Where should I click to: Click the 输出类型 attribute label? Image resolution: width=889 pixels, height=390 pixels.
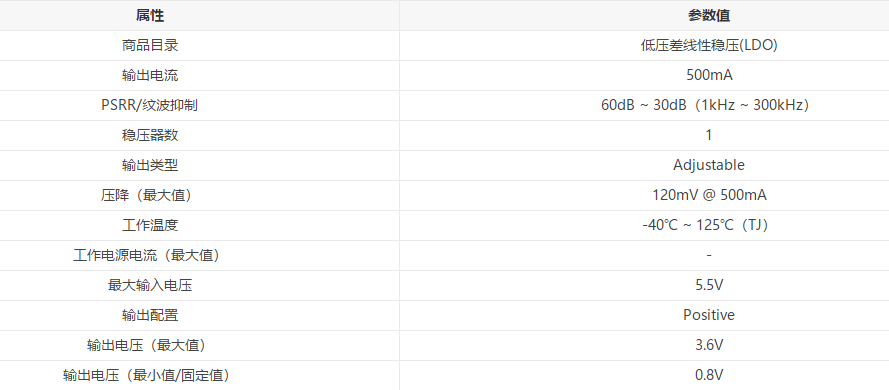[150, 166]
